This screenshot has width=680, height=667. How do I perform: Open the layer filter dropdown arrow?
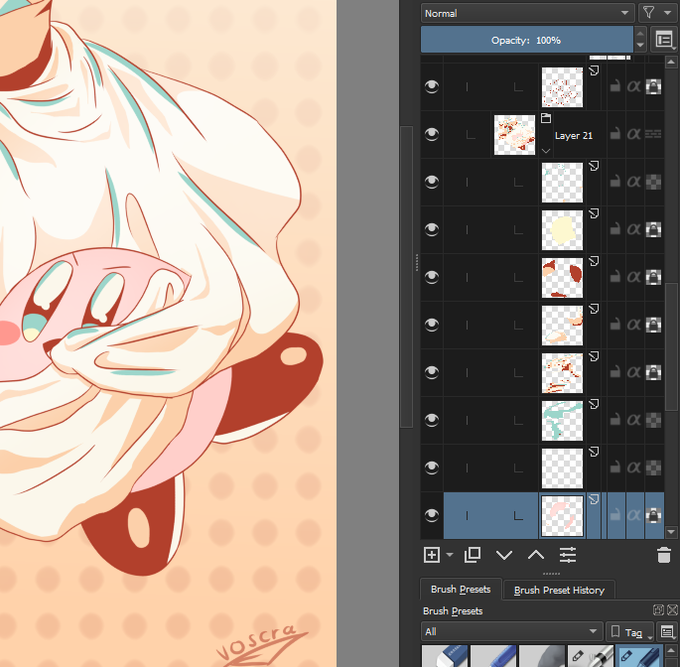668,13
